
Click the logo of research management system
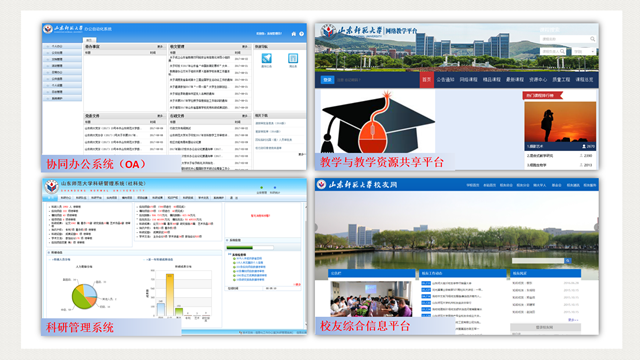click(x=51, y=187)
